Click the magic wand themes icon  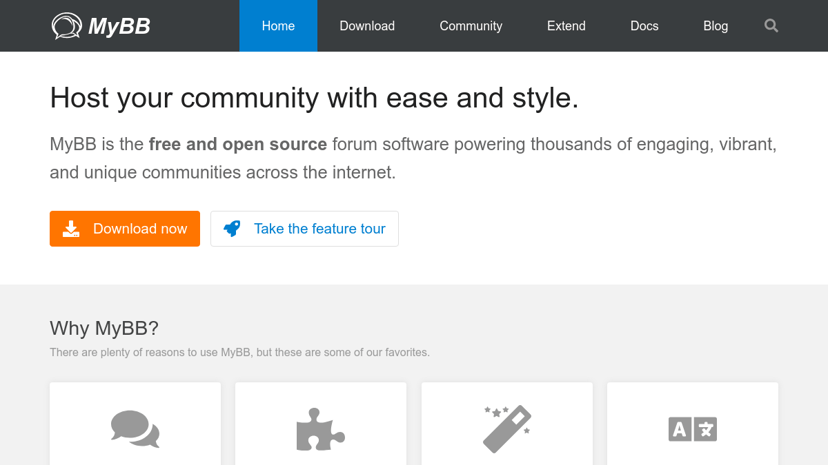coord(507,429)
